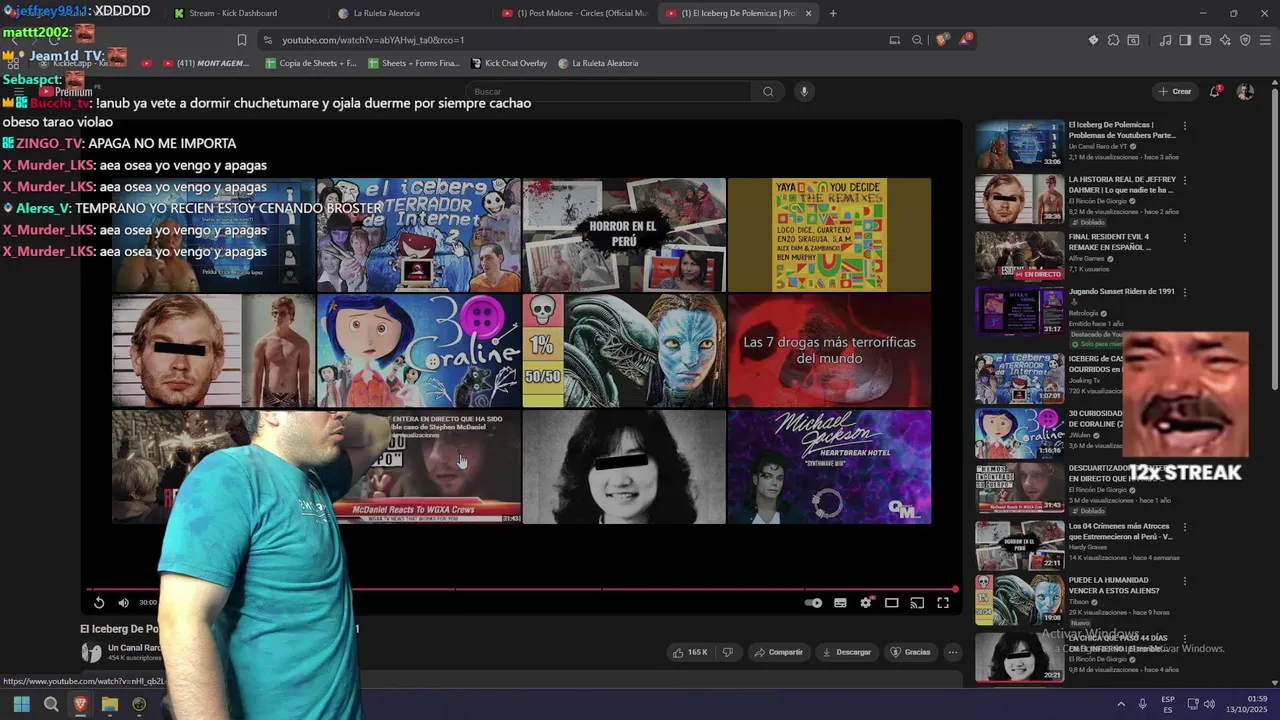Click the dislike thumb icon
Viewport: 1280px width, 720px height.
pyautogui.click(x=727, y=652)
